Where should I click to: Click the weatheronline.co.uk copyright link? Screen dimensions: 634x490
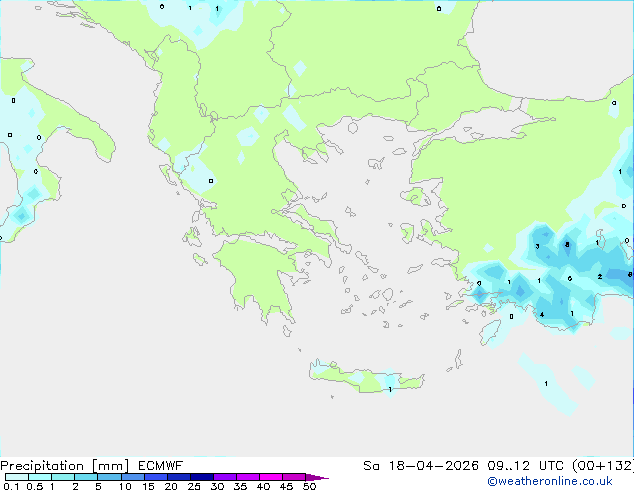[x=550, y=481]
